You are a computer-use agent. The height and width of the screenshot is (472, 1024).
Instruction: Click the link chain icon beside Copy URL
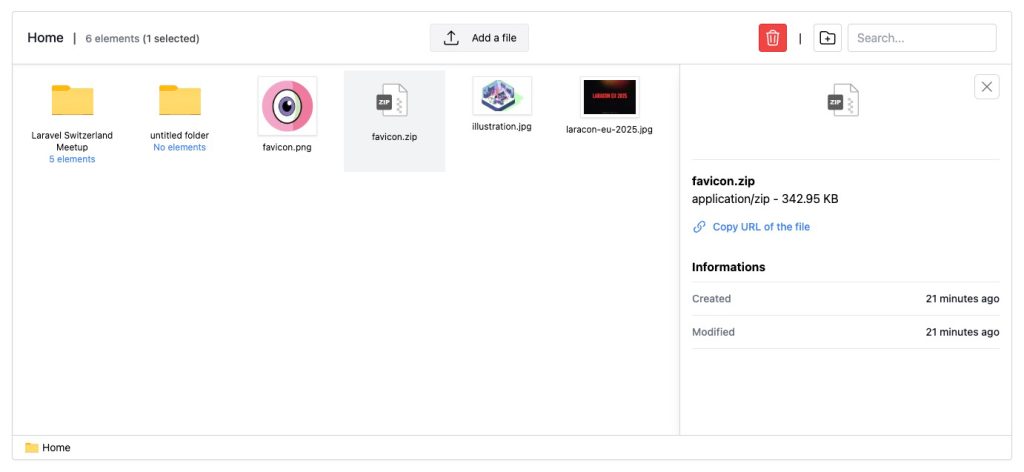pos(699,227)
